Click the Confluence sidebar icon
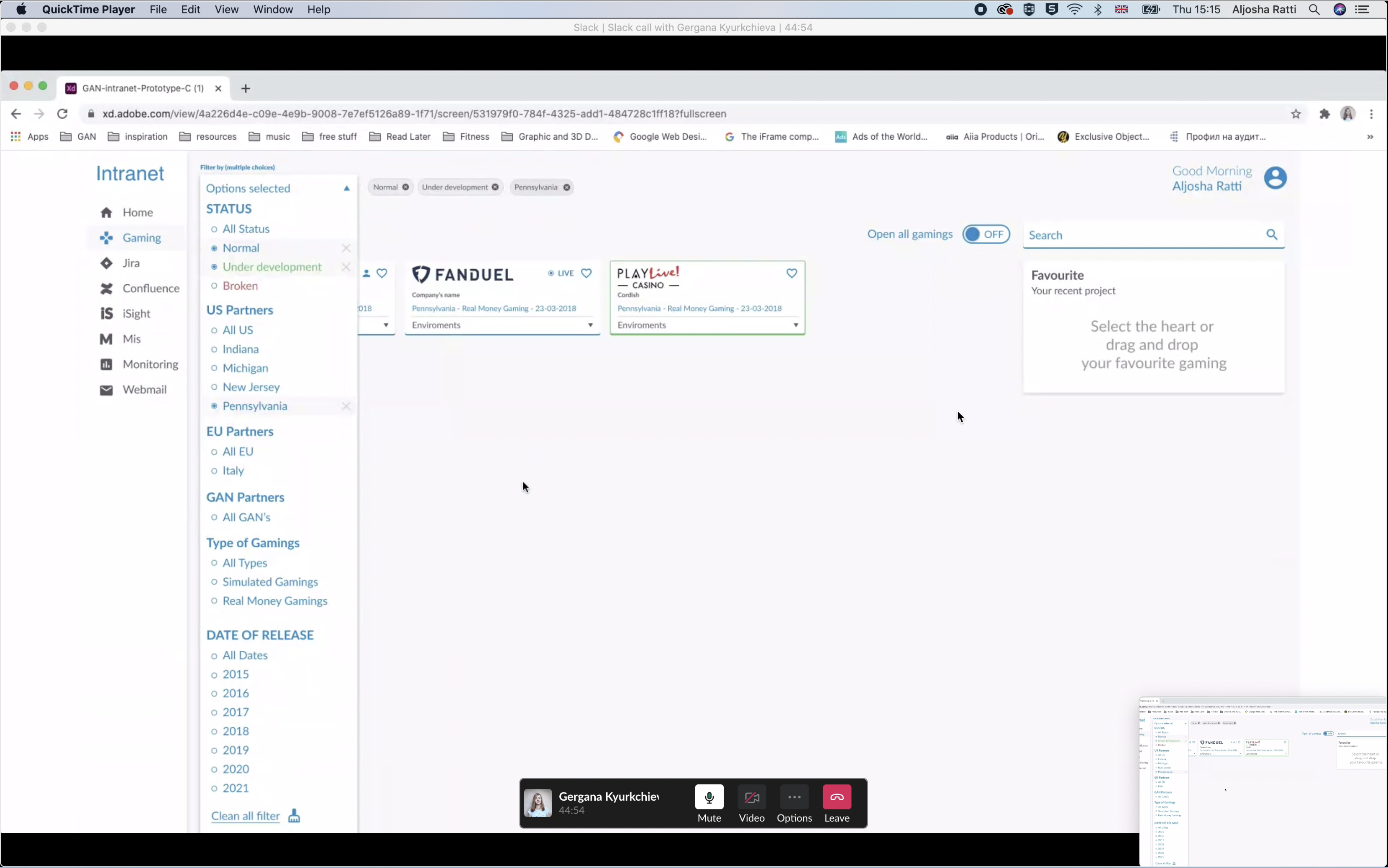1388x868 pixels. [x=106, y=288]
